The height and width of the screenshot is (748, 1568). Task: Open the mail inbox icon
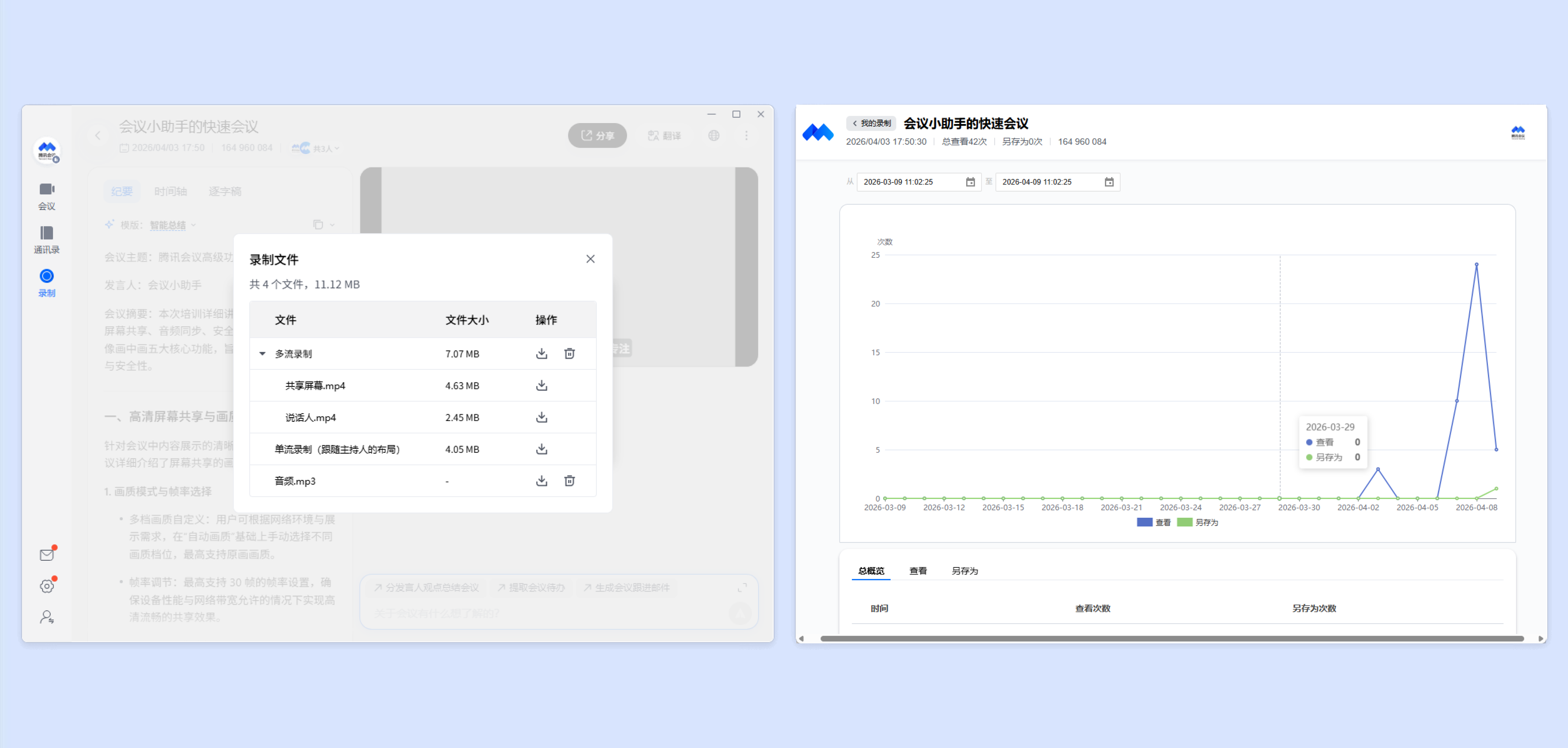(x=46, y=555)
